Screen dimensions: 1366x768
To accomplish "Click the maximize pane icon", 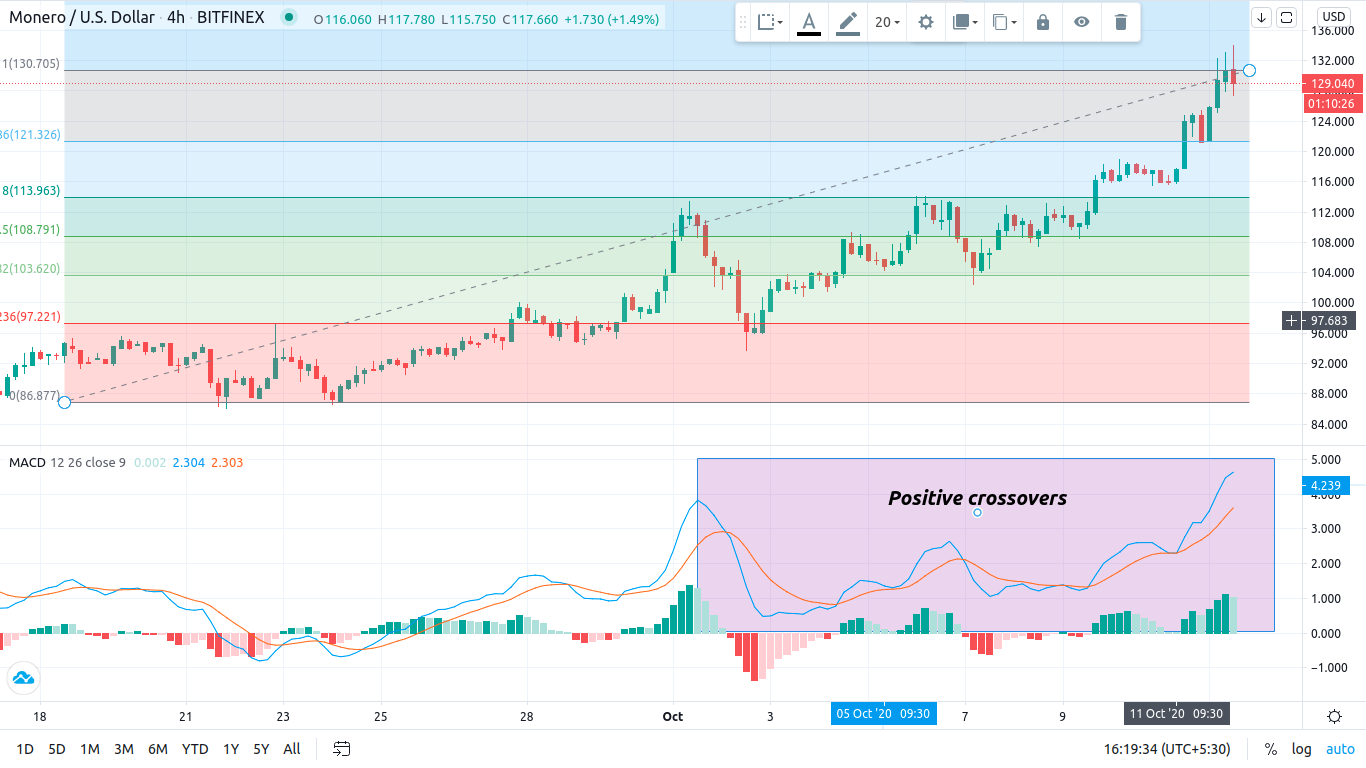I will 1286,17.
